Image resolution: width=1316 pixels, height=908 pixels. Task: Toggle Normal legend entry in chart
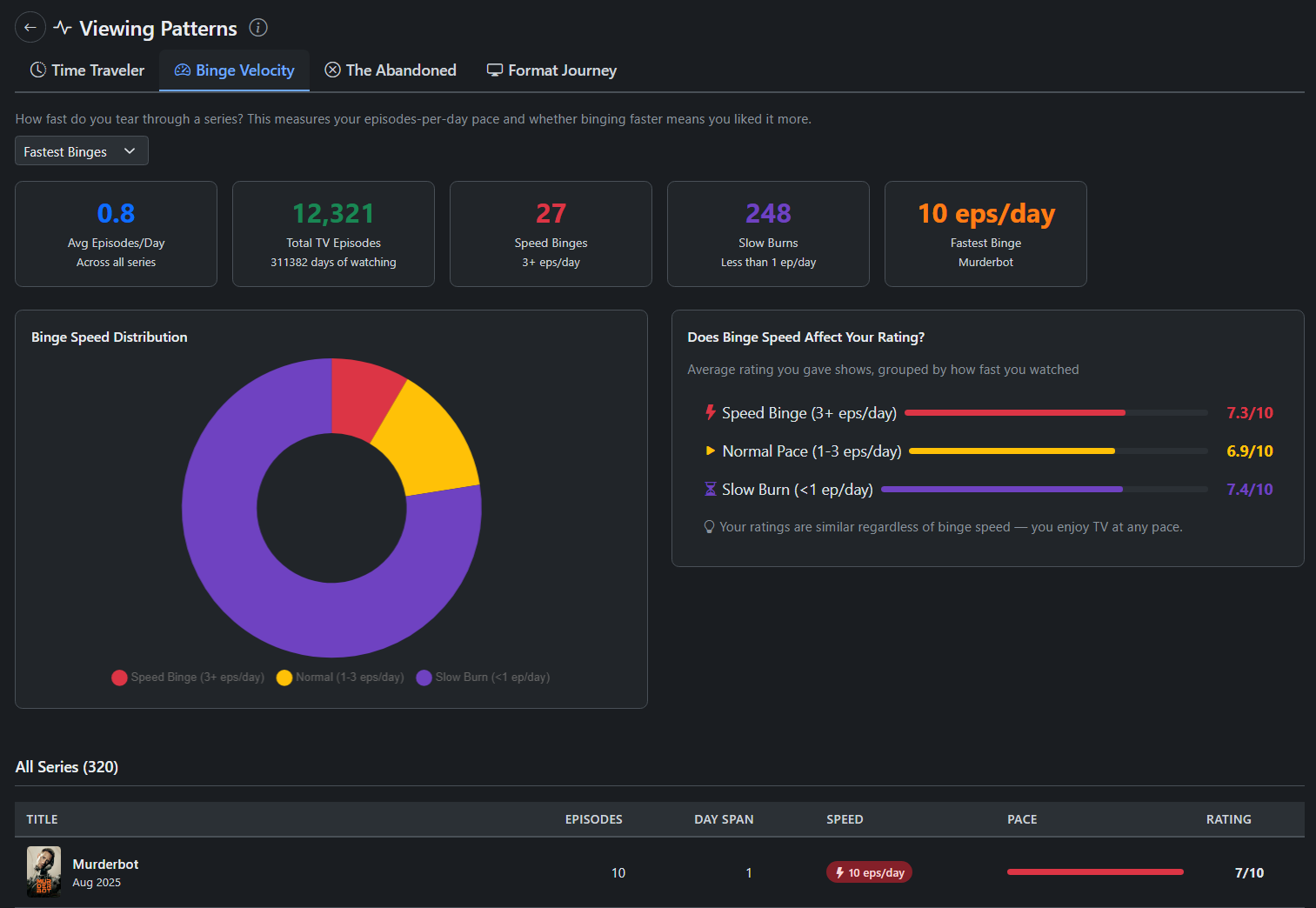click(340, 678)
